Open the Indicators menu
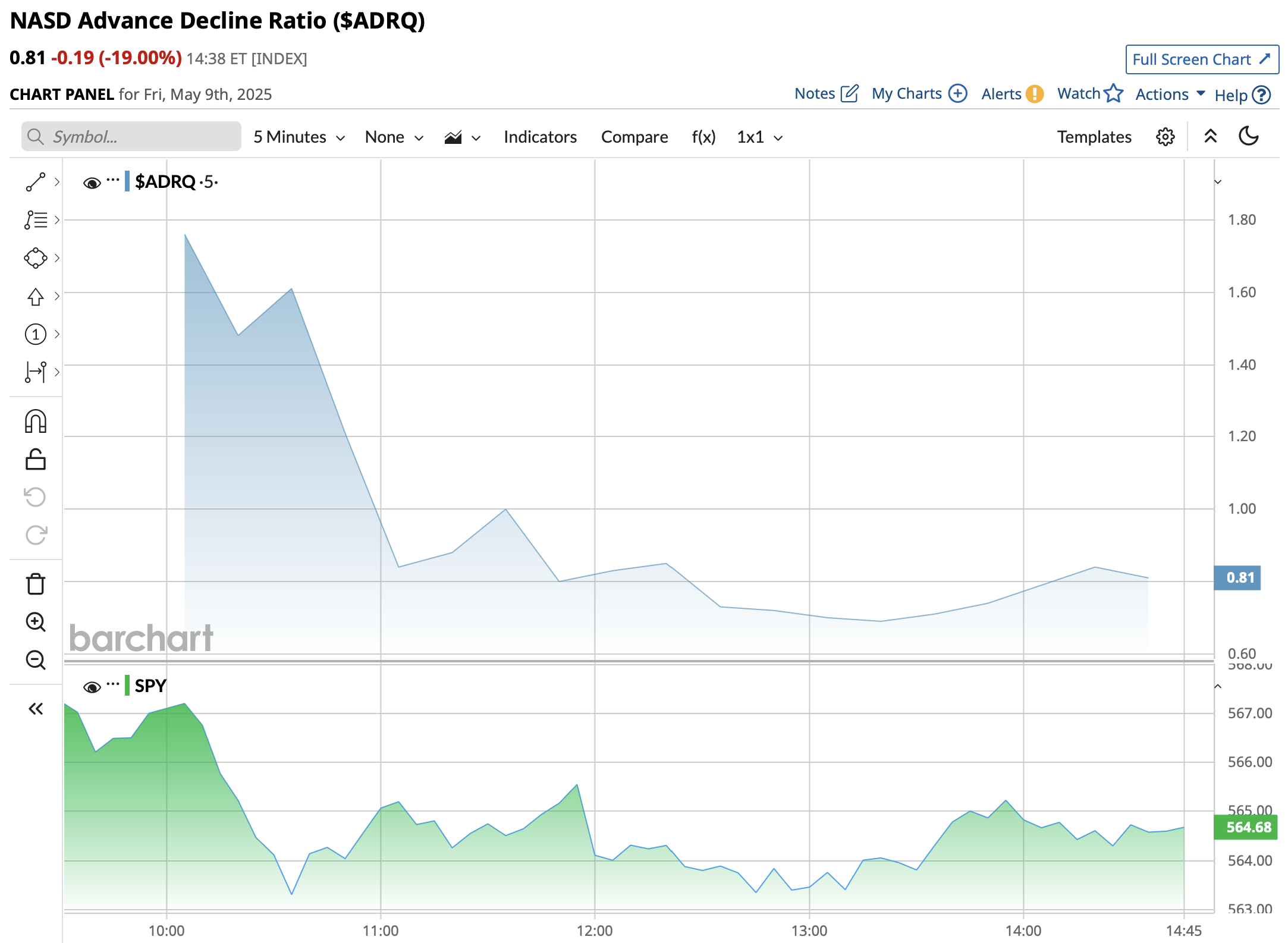Screen dimensions: 1288x943 pos(540,137)
